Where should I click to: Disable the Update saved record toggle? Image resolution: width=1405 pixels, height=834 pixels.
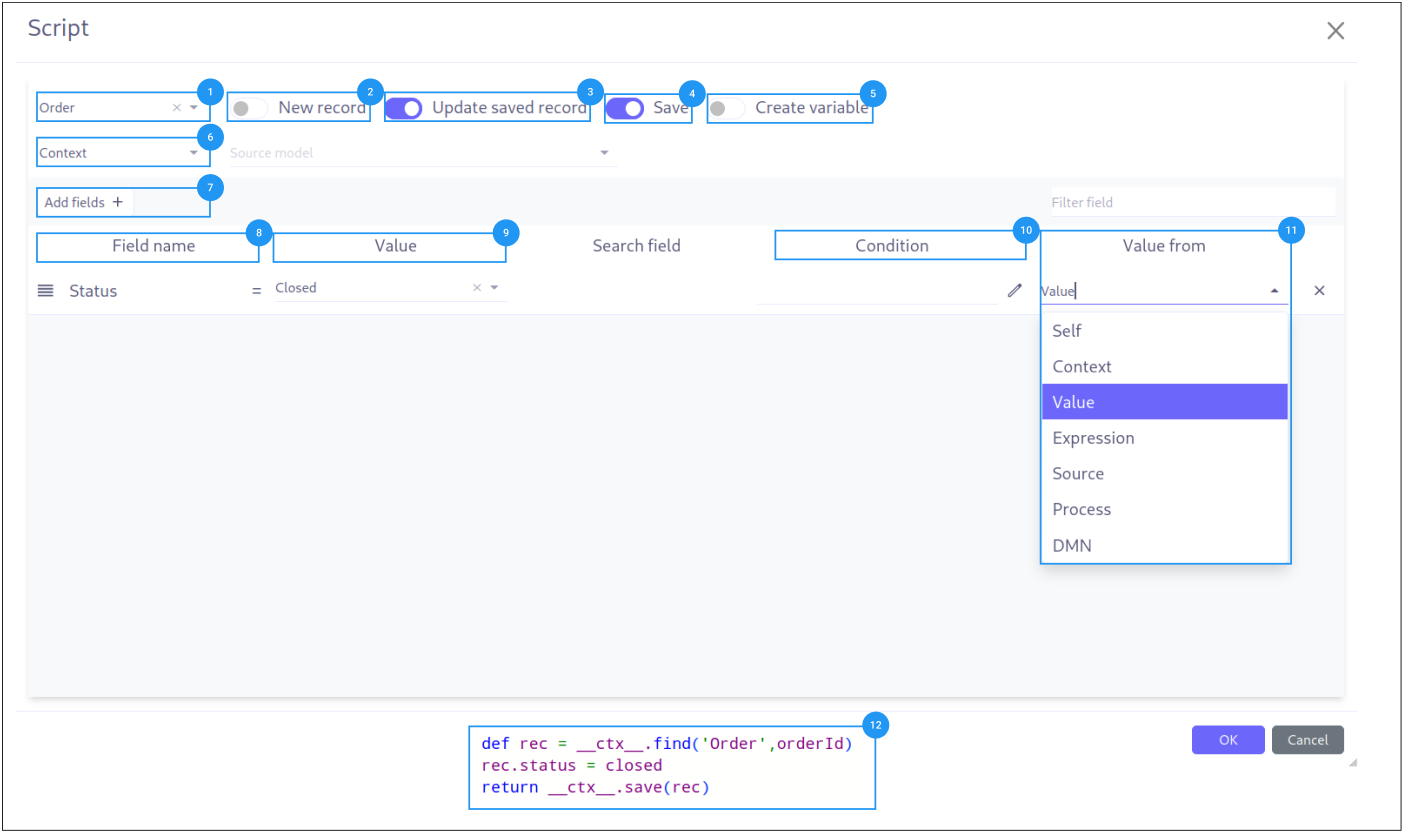coord(404,107)
